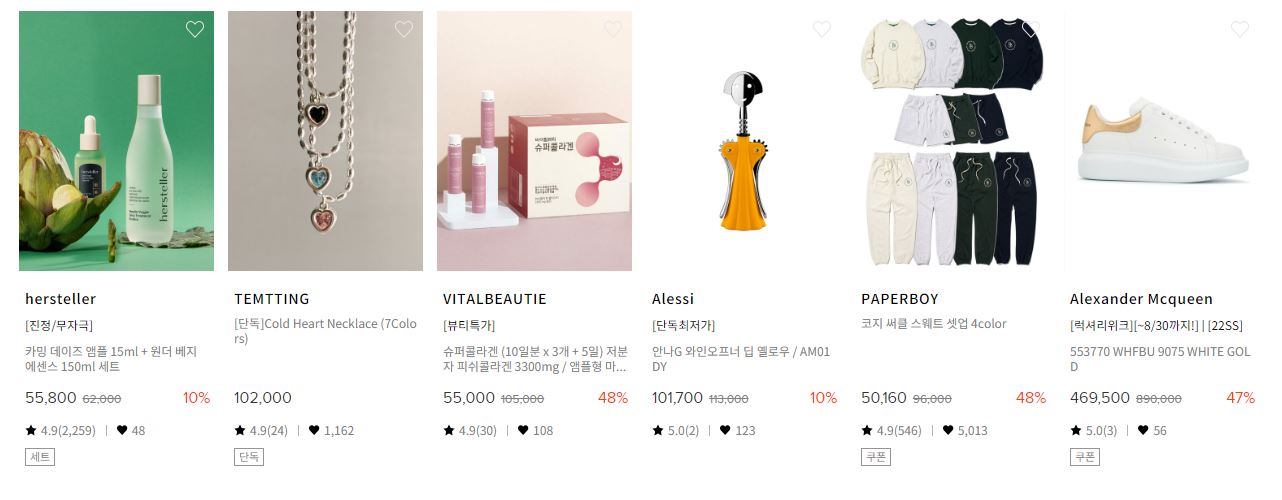Toggle wishlist heart on hersteller product image
The height and width of the screenshot is (500, 1282).
point(195,29)
